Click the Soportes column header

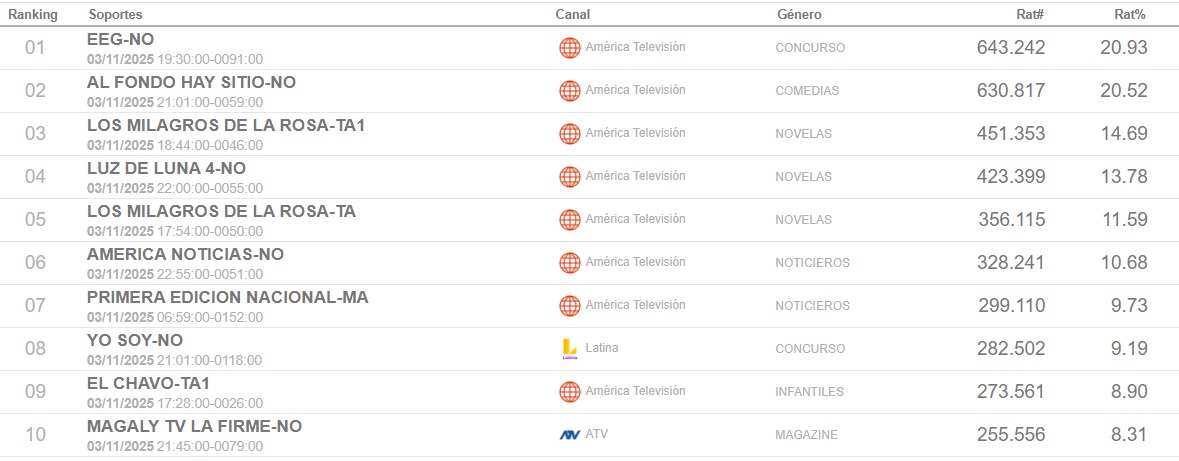pos(115,15)
